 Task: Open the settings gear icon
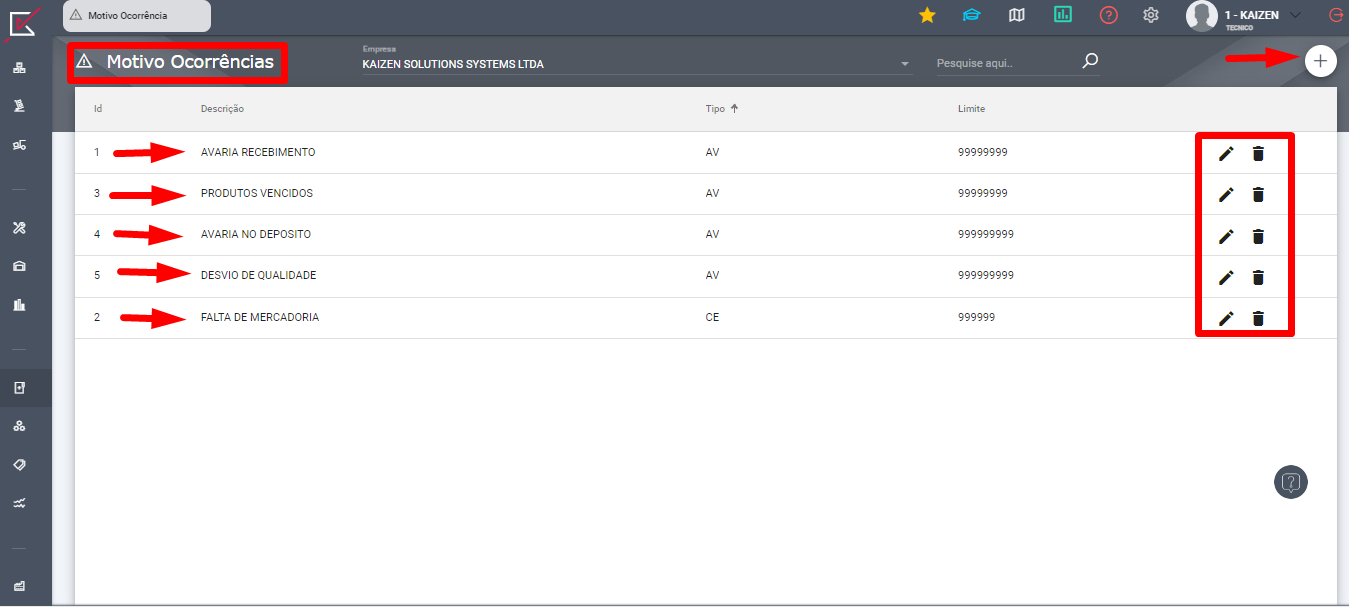(1151, 15)
